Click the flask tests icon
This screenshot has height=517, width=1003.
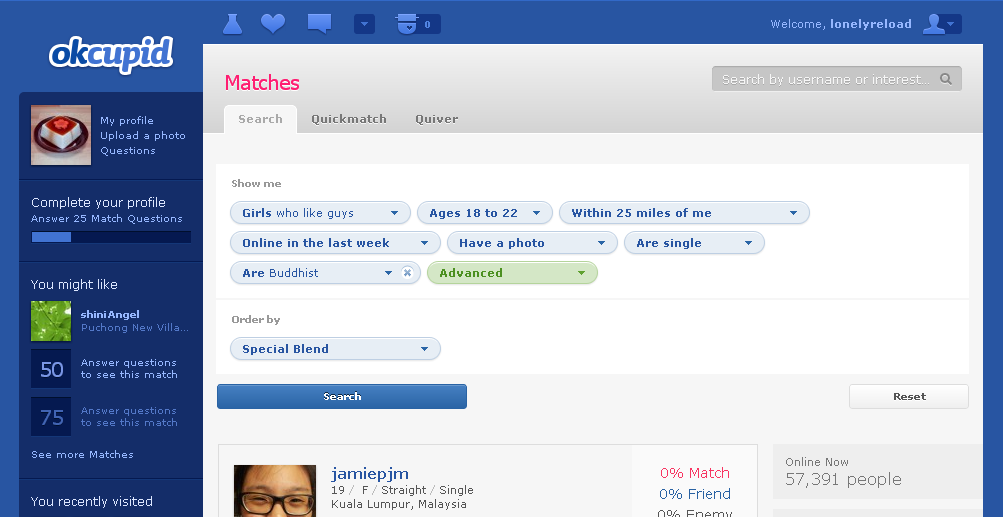(x=232, y=24)
